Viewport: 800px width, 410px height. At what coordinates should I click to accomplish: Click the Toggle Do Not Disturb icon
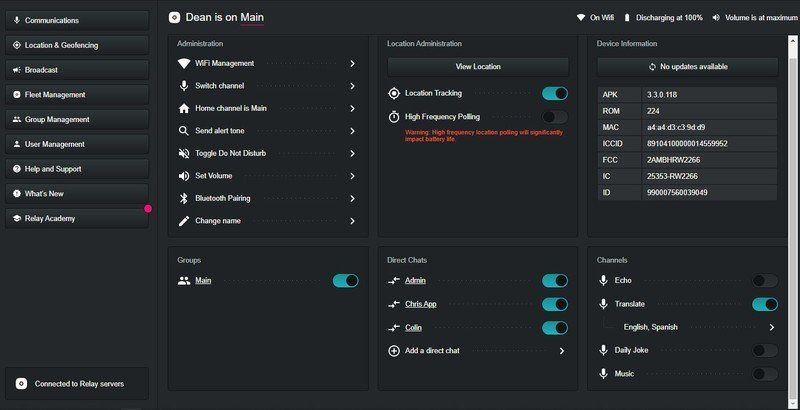pos(184,153)
